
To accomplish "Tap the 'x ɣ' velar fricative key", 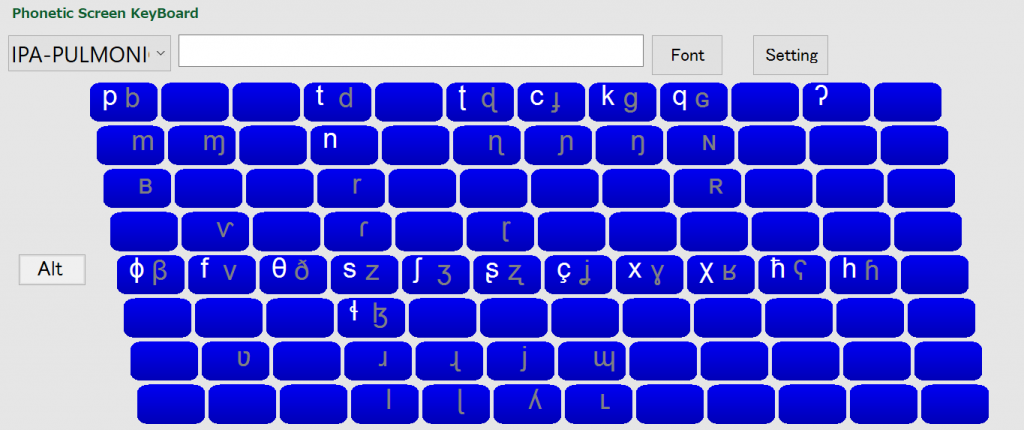I will point(649,274).
